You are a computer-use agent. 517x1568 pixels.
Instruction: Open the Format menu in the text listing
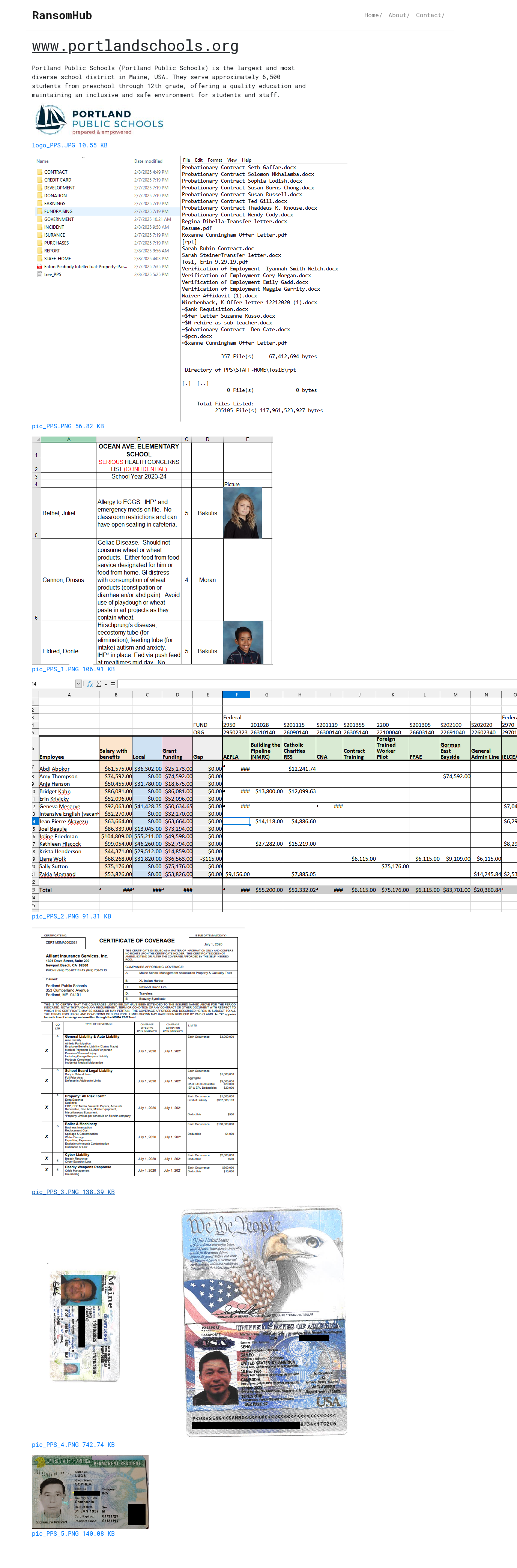pos(214,160)
